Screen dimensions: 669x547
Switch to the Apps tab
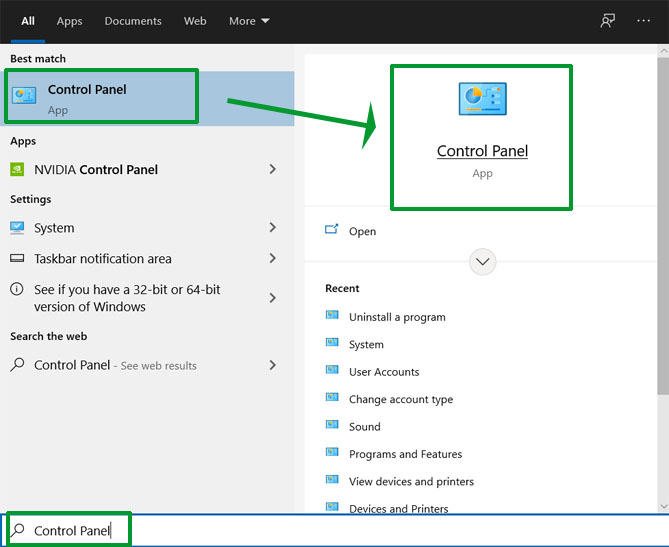coord(70,21)
